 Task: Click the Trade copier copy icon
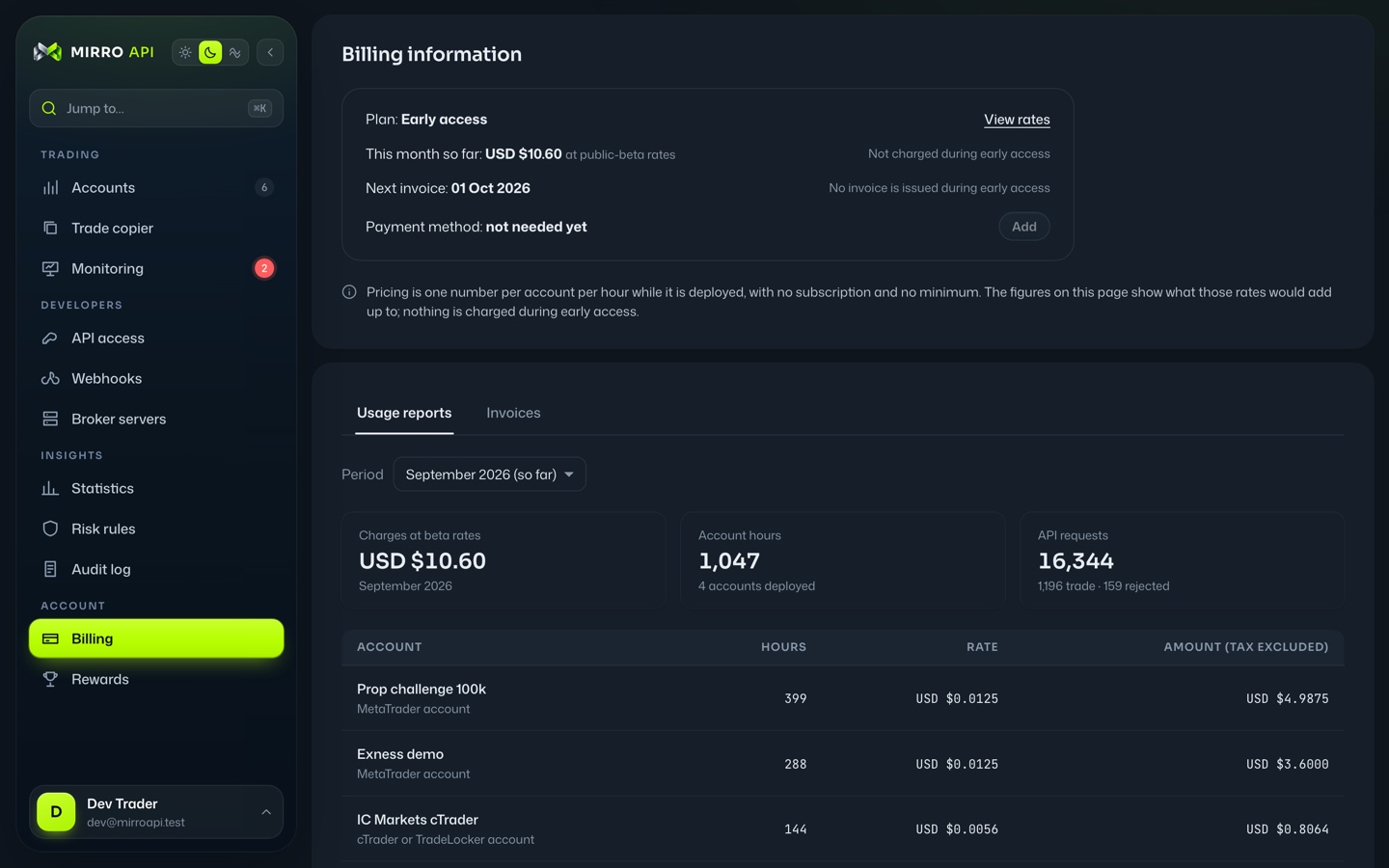coord(50,228)
